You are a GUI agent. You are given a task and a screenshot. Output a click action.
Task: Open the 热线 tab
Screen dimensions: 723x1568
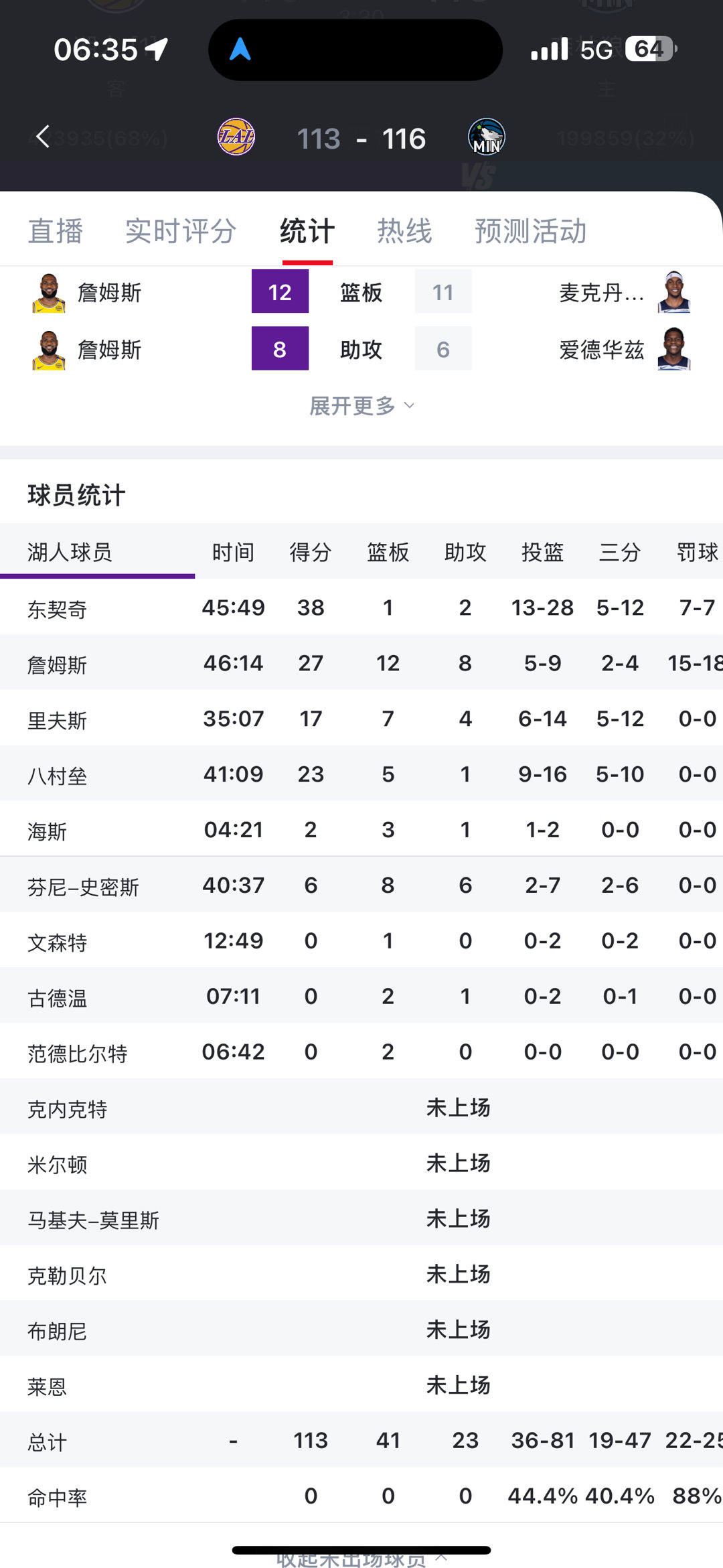click(x=404, y=230)
